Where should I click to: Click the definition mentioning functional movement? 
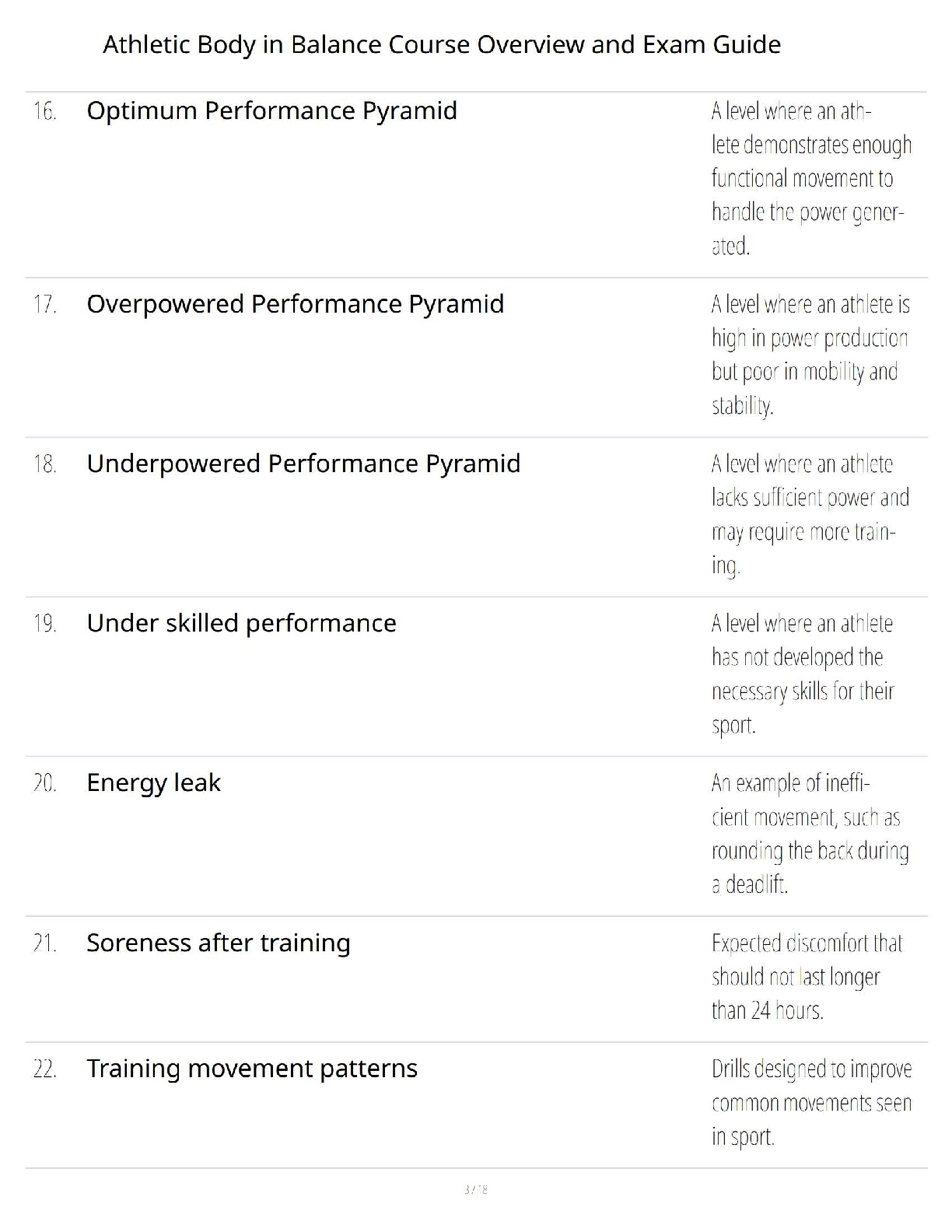pyautogui.click(x=810, y=178)
